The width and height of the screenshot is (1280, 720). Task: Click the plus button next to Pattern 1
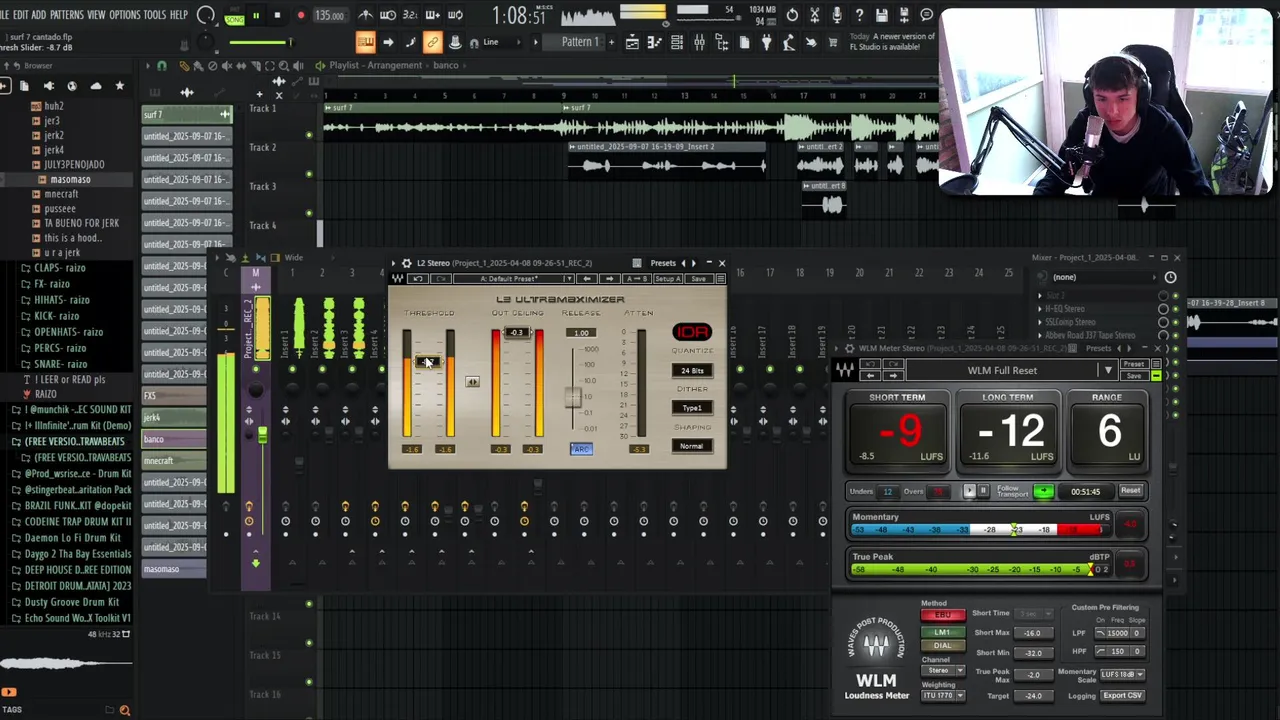610,42
